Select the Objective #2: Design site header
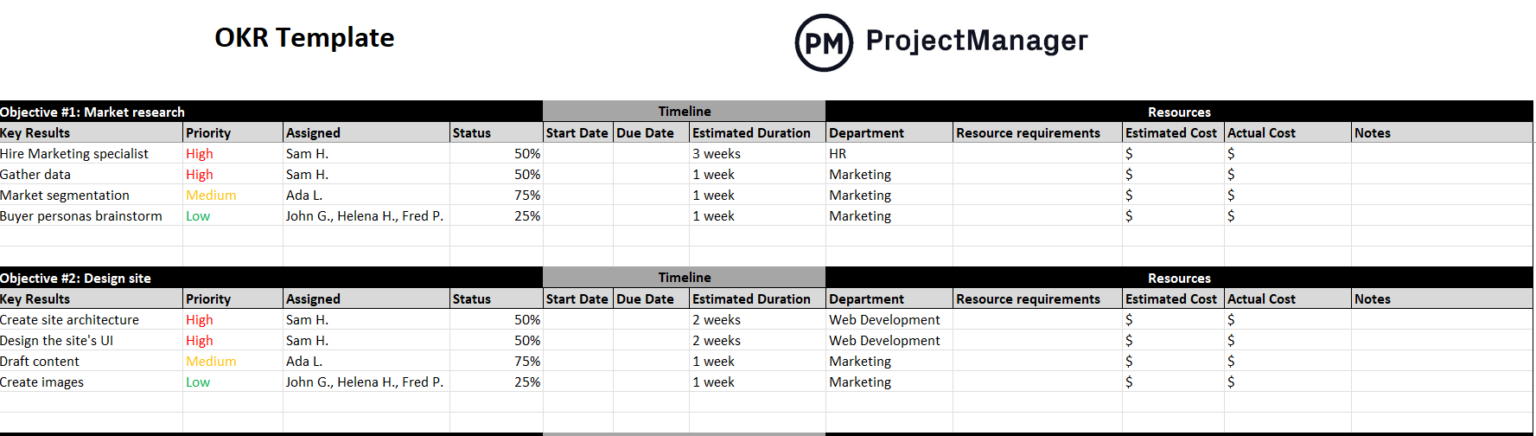 (x=76, y=278)
